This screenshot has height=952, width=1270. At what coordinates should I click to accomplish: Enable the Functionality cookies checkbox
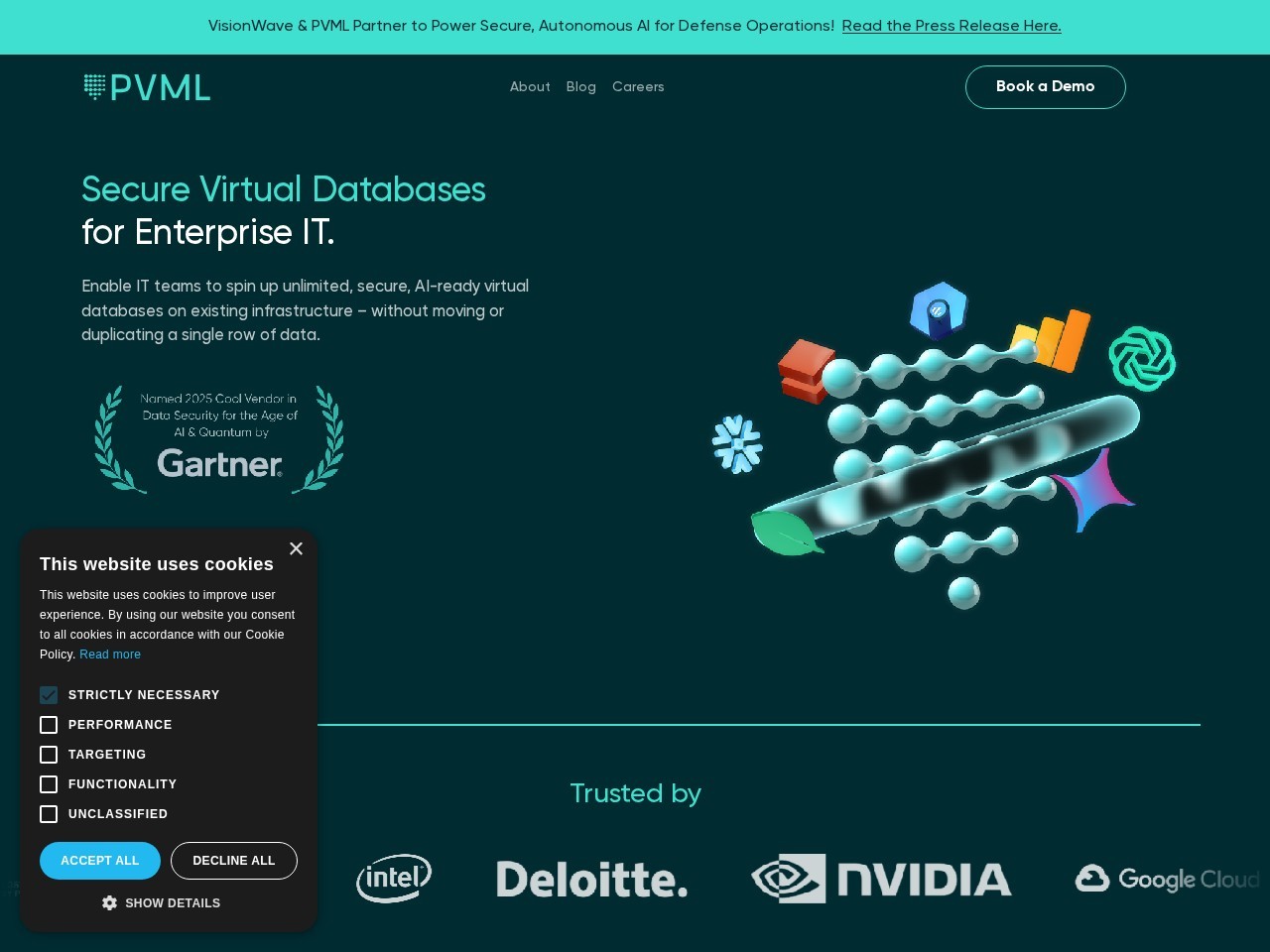49,784
